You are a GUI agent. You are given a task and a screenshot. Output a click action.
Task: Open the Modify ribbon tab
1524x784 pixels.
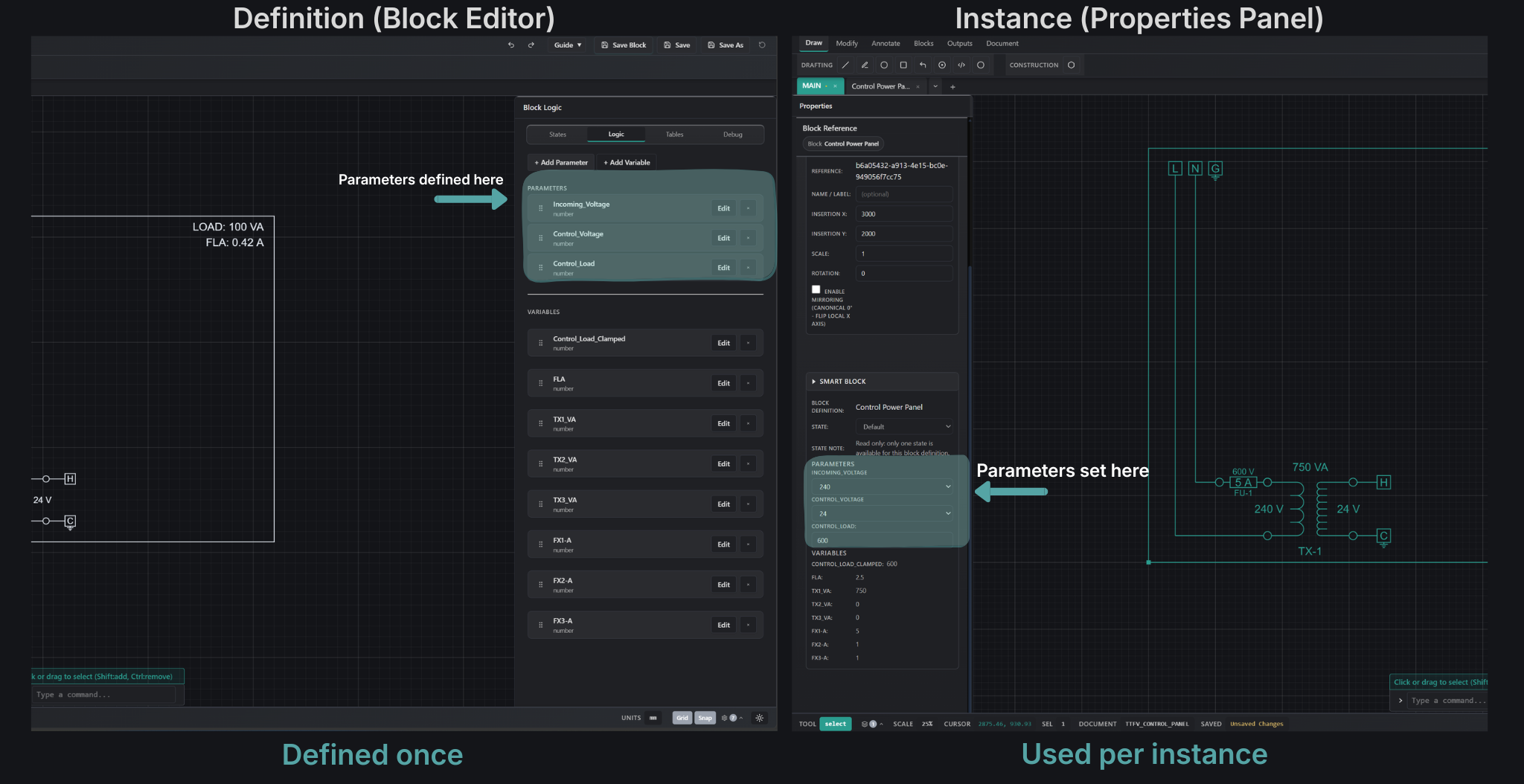tap(847, 44)
